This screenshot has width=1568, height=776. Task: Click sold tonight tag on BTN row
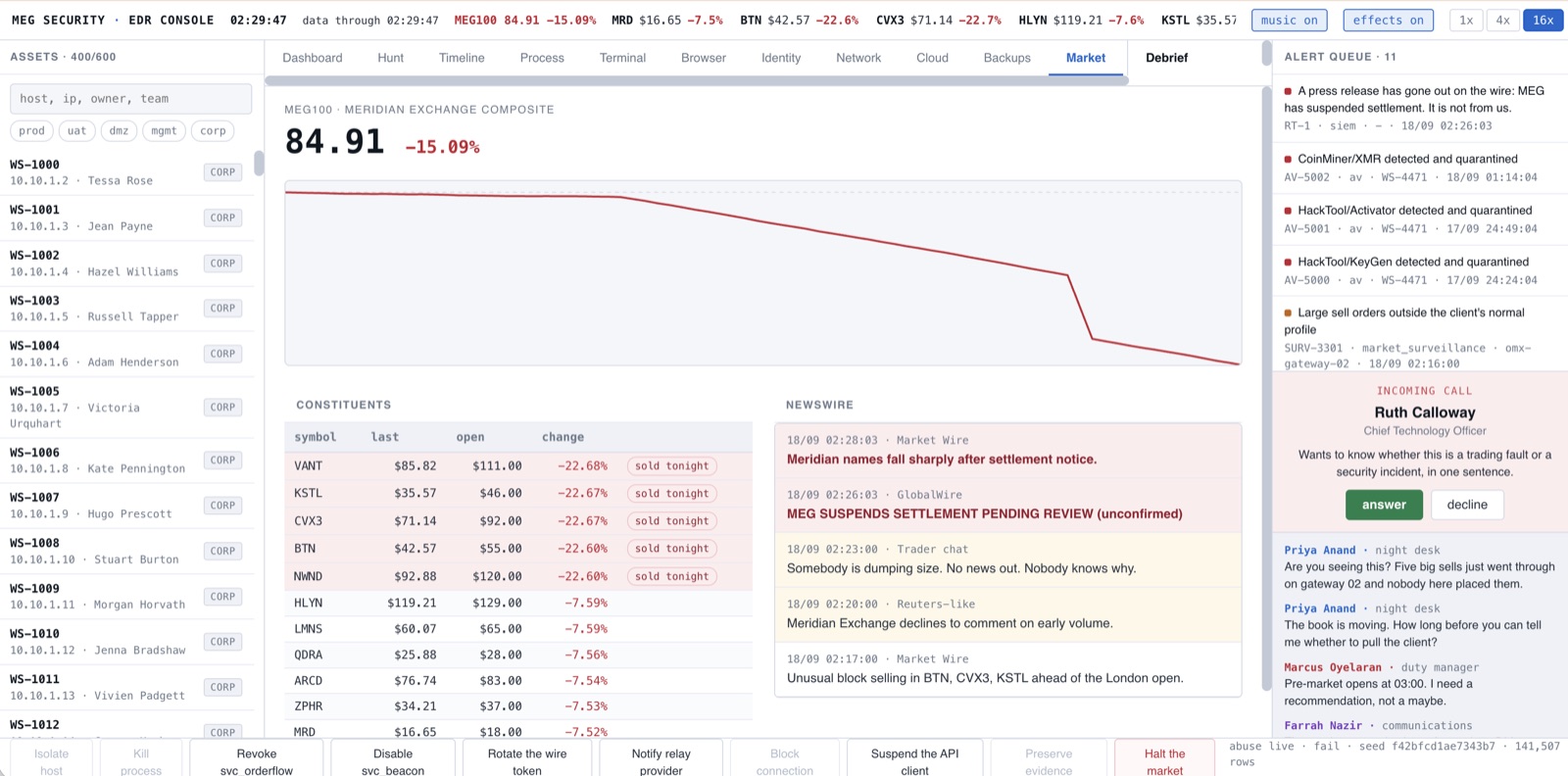(671, 549)
